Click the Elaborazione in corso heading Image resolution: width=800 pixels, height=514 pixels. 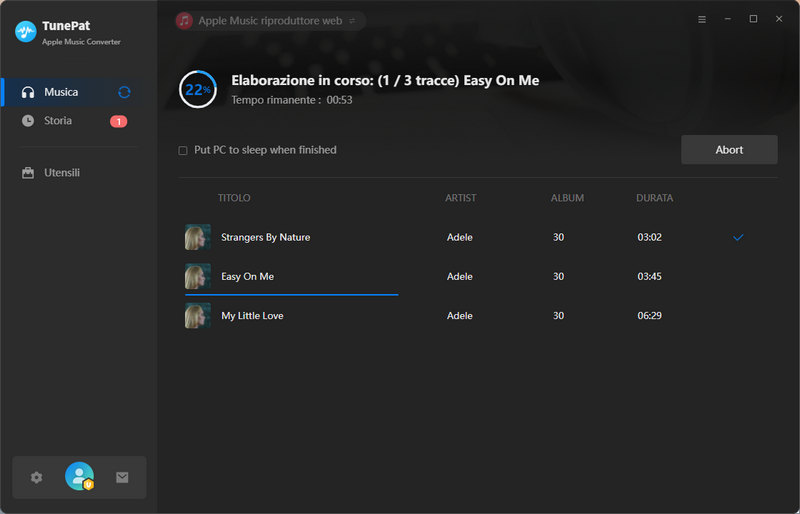click(x=385, y=81)
